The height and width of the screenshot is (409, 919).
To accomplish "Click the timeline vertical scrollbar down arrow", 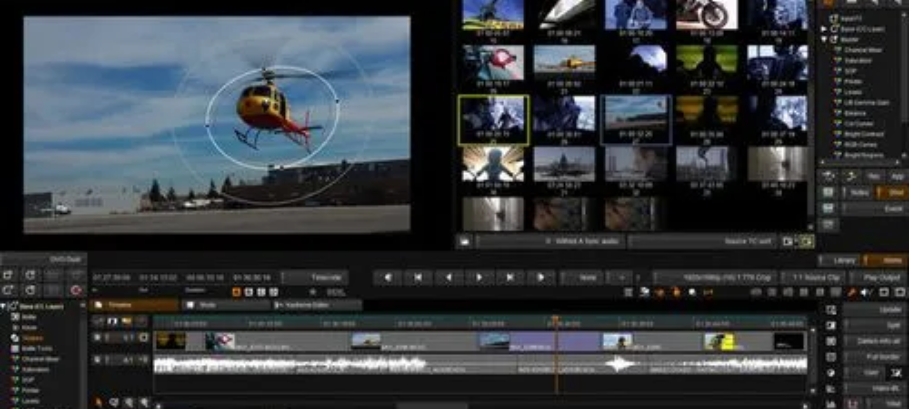I will click(813, 391).
